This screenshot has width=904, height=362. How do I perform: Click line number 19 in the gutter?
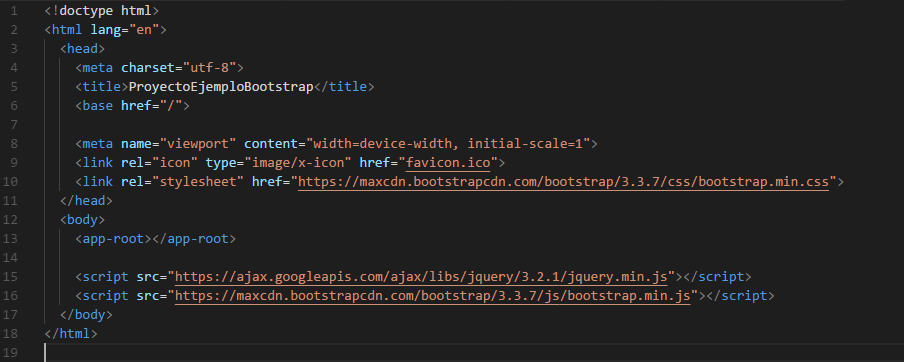point(10,352)
